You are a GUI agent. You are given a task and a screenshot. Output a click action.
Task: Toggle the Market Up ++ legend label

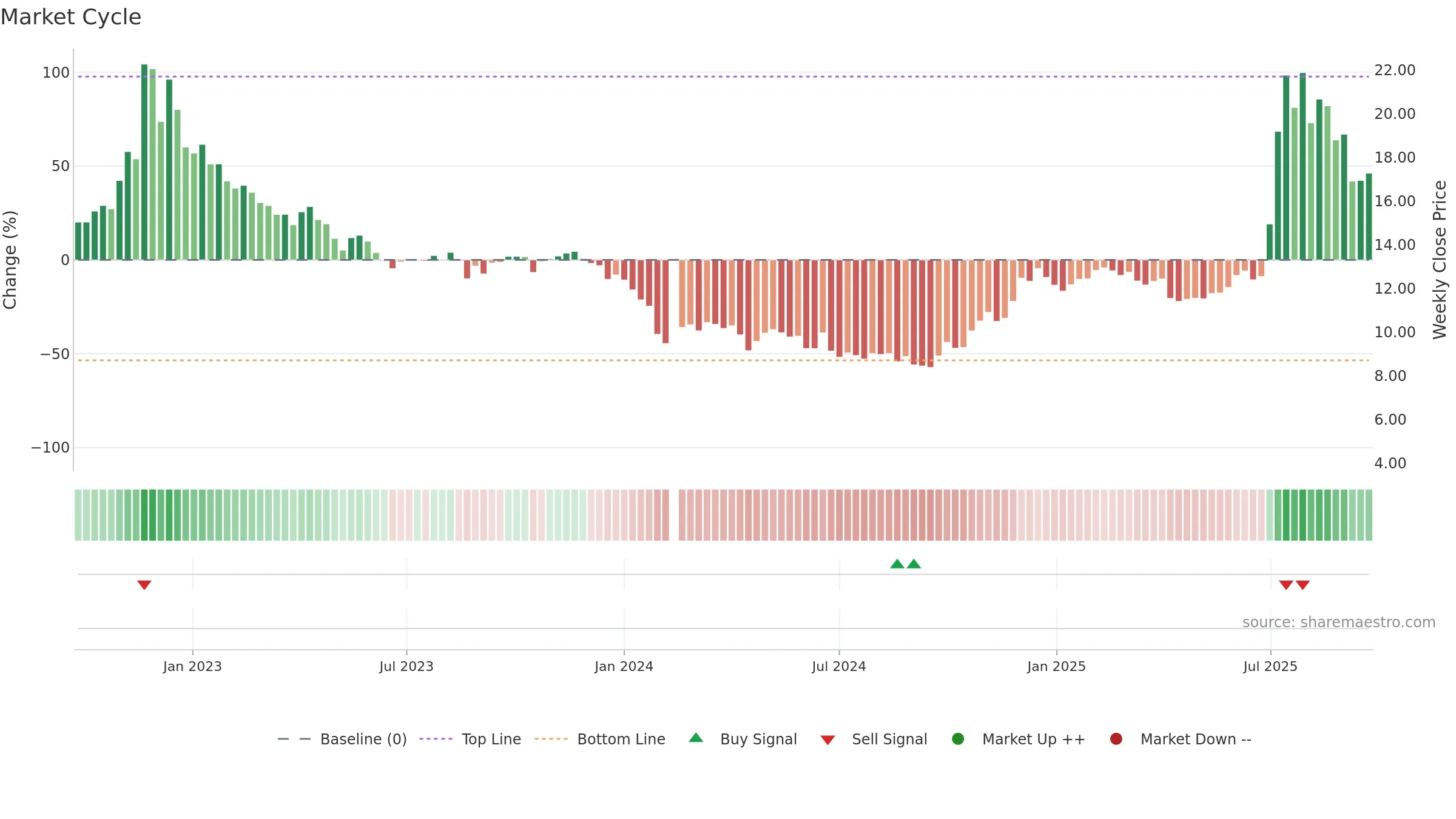click(x=1034, y=740)
